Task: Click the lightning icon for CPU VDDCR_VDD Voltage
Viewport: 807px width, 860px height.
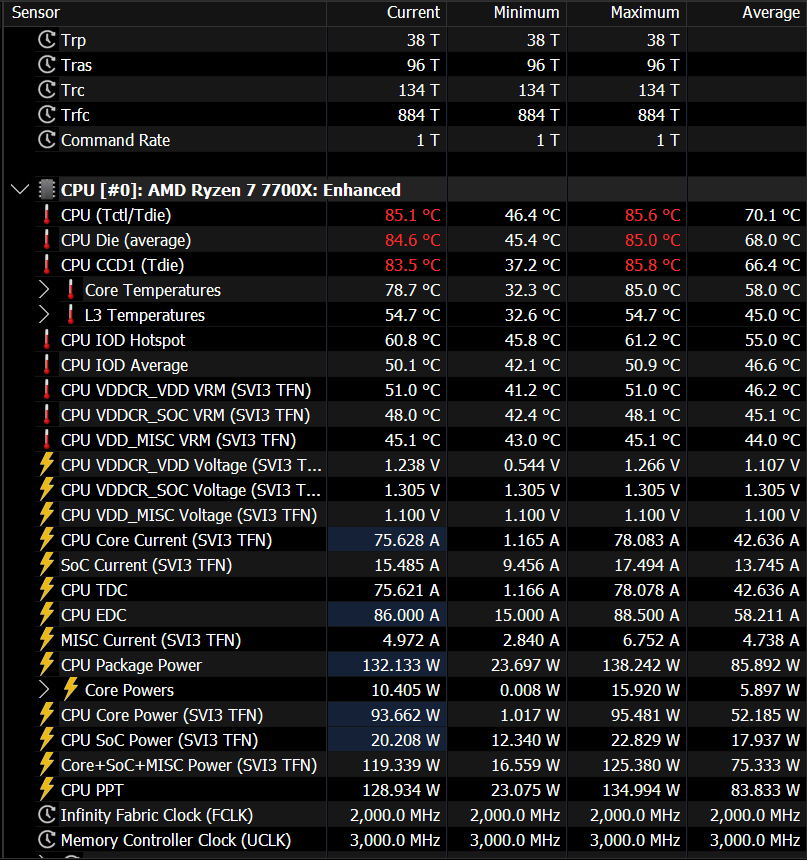Action: tap(47, 465)
